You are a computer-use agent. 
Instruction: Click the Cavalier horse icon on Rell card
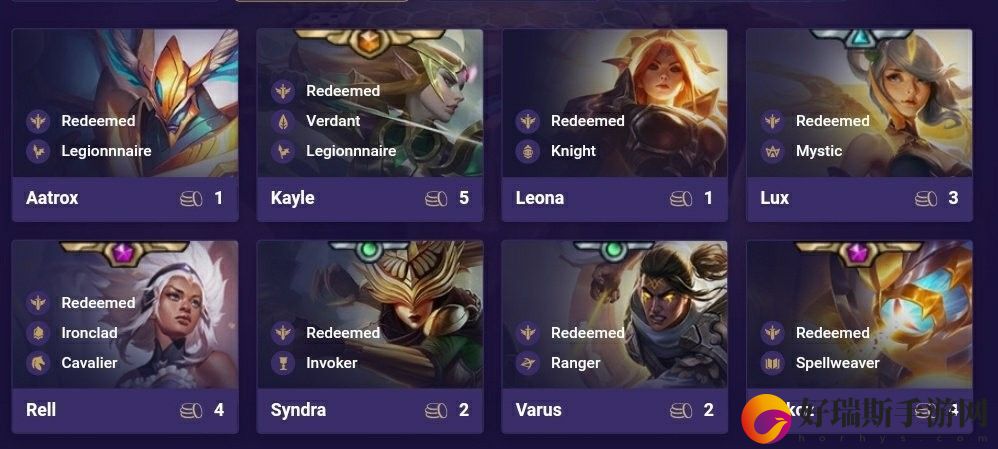tap(38, 363)
